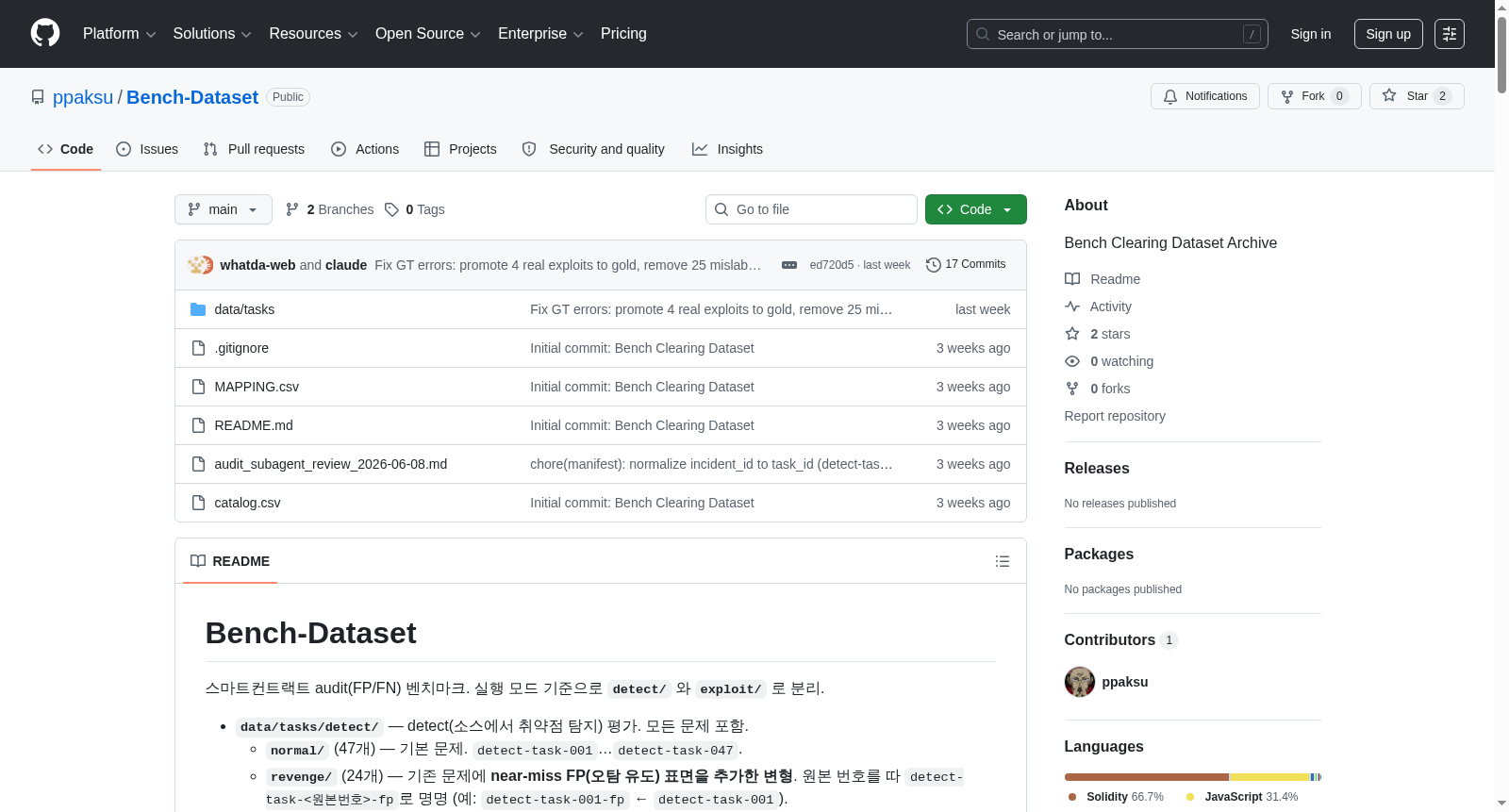Image resolution: width=1509 pixels, height=812 pixels.
Task: Click the Solidity language bar segment
Action: [x=1147, y=777]
